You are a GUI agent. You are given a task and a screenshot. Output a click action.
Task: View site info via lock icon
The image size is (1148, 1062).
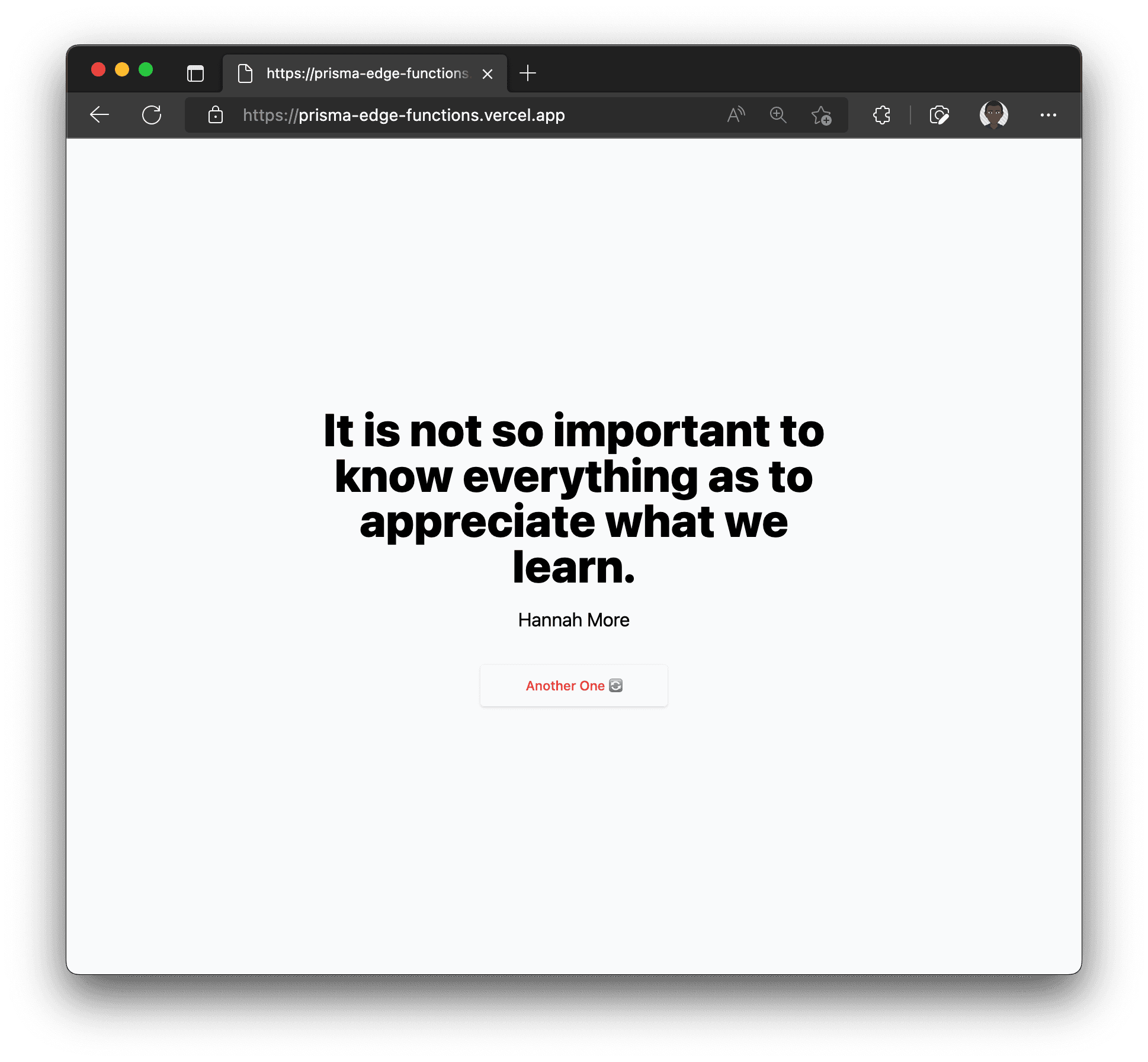pyautogui.click(x=216, y=115)
